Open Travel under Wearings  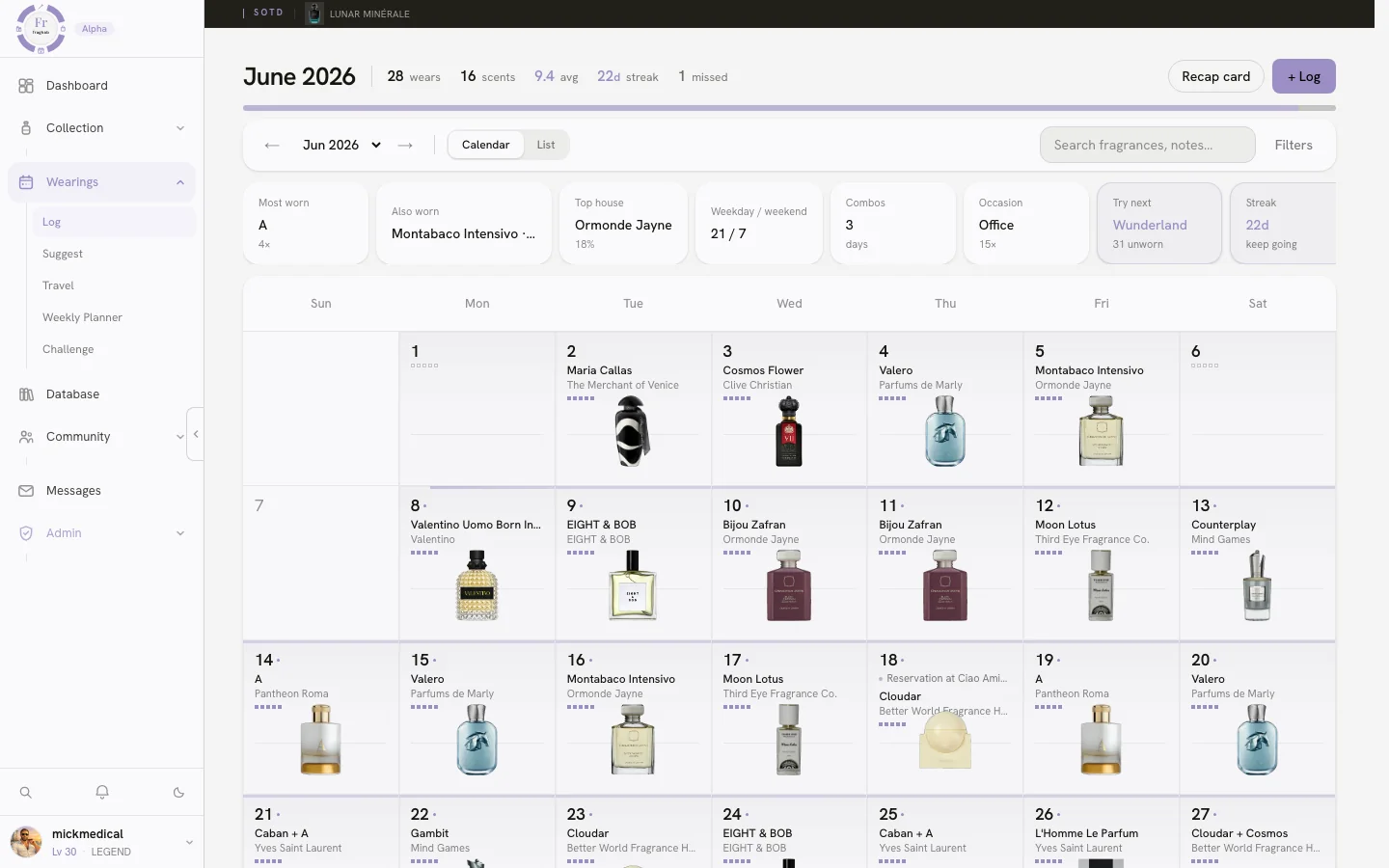[113, 285]
